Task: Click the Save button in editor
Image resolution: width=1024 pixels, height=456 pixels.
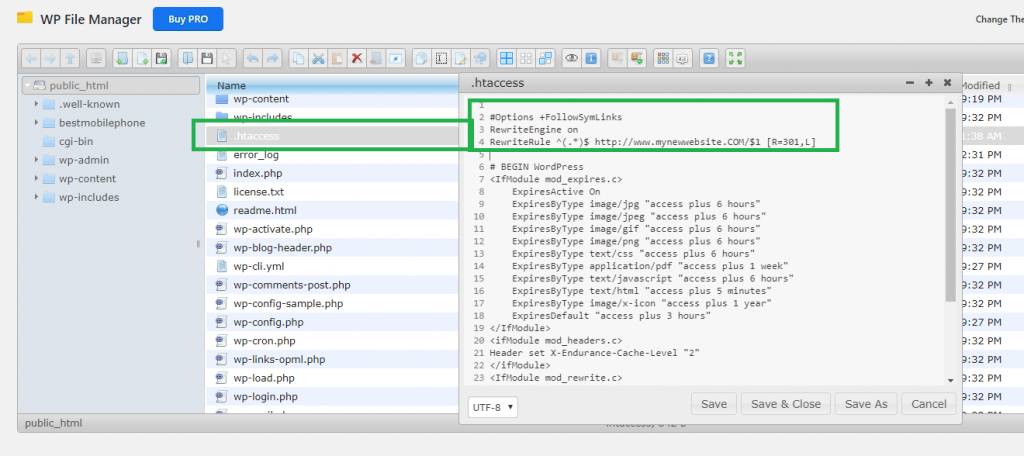Action: (714, 404)
